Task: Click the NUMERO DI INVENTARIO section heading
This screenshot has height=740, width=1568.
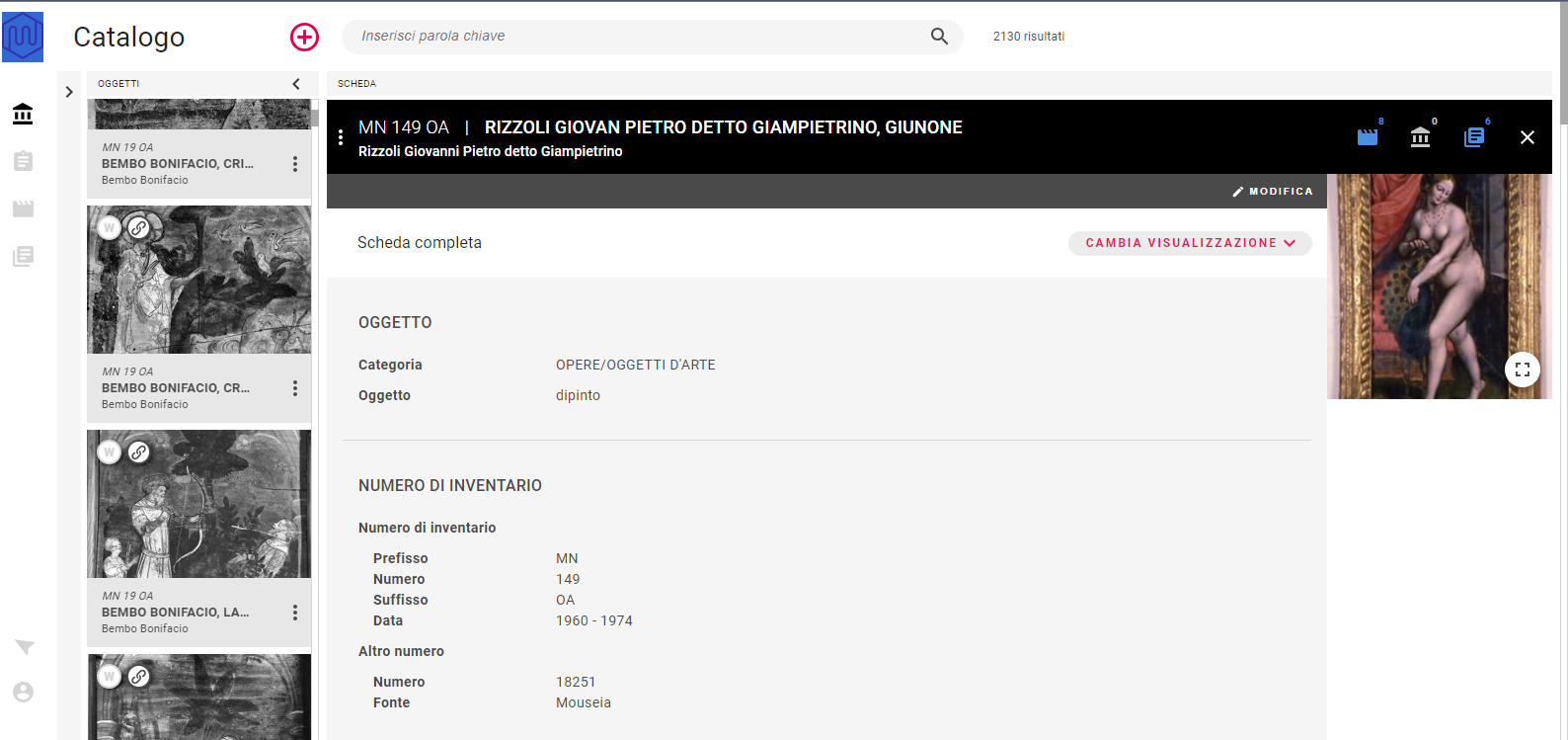Action: (x=450, y=486)
